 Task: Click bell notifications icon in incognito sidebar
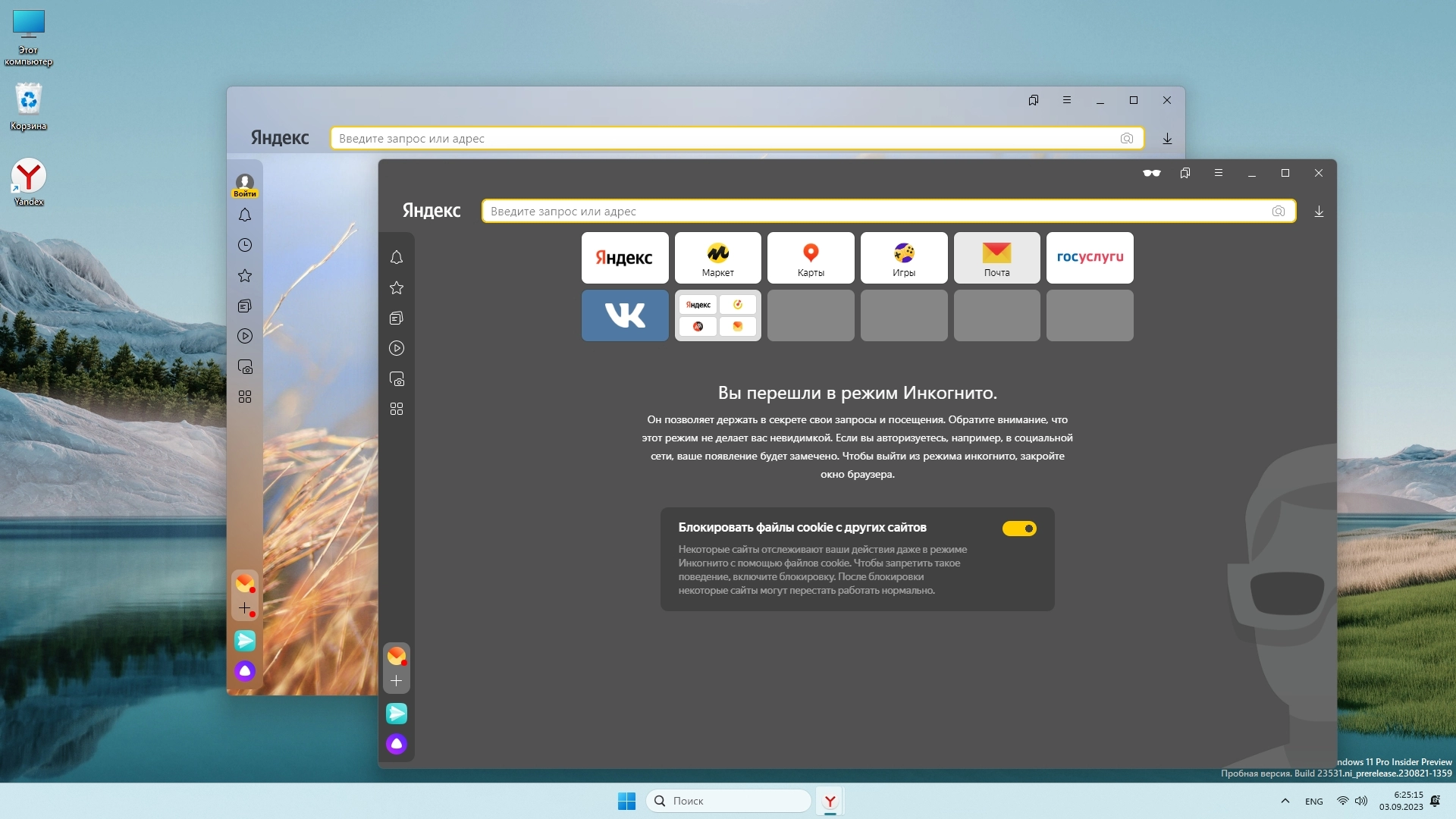(x=396, y=258)
